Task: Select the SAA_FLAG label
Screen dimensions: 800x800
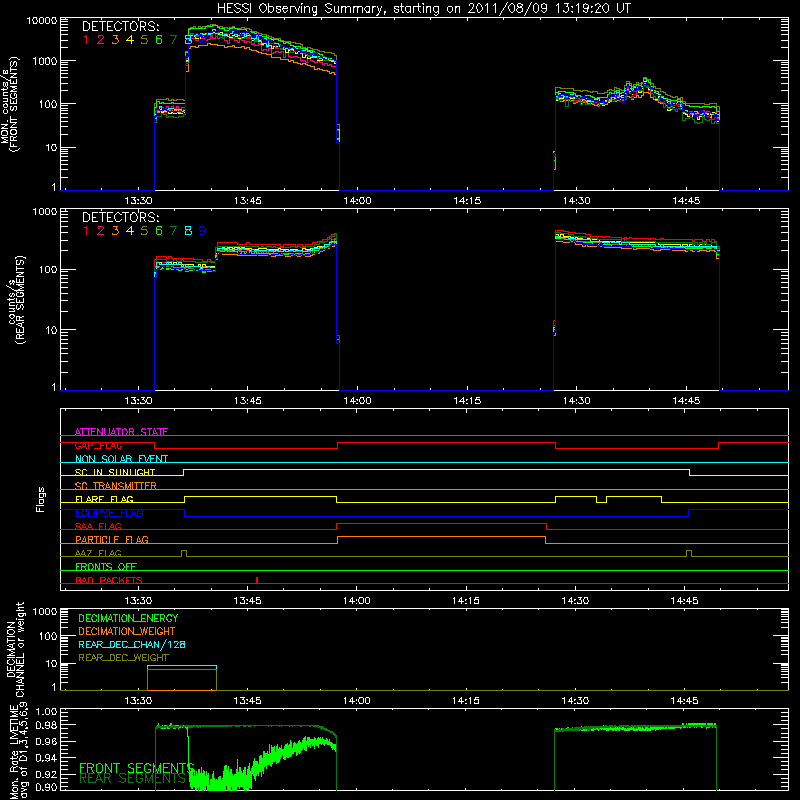Action: click(x=98, y=526)
